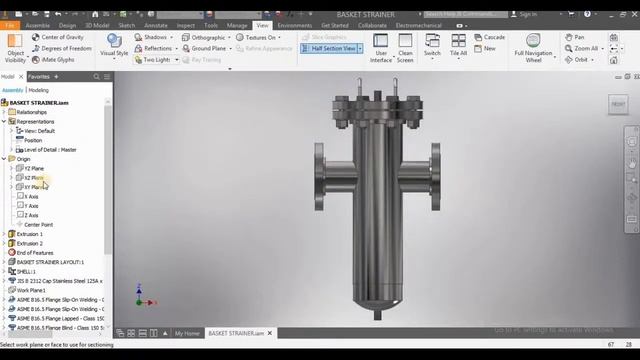Switch to the Environments ribbon tab
This screenshot has width=640, height=360.
295,25
